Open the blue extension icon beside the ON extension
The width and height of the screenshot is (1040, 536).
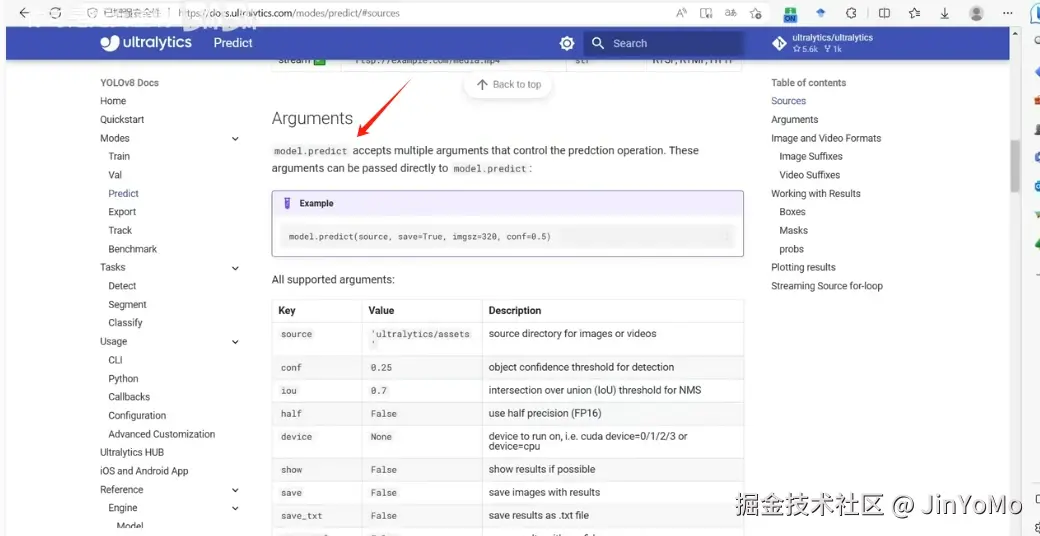pyautogui.click(x=820, y=13)
